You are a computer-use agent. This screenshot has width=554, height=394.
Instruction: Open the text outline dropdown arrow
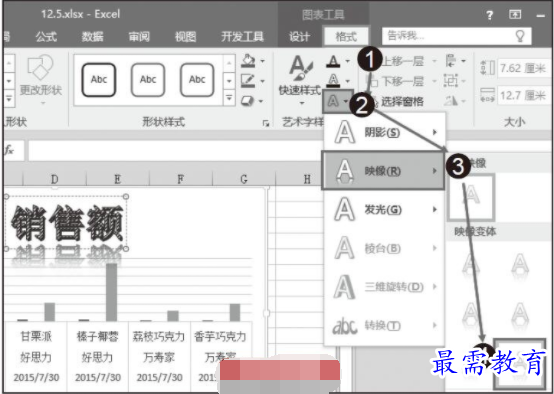click(x=348, y=81)
